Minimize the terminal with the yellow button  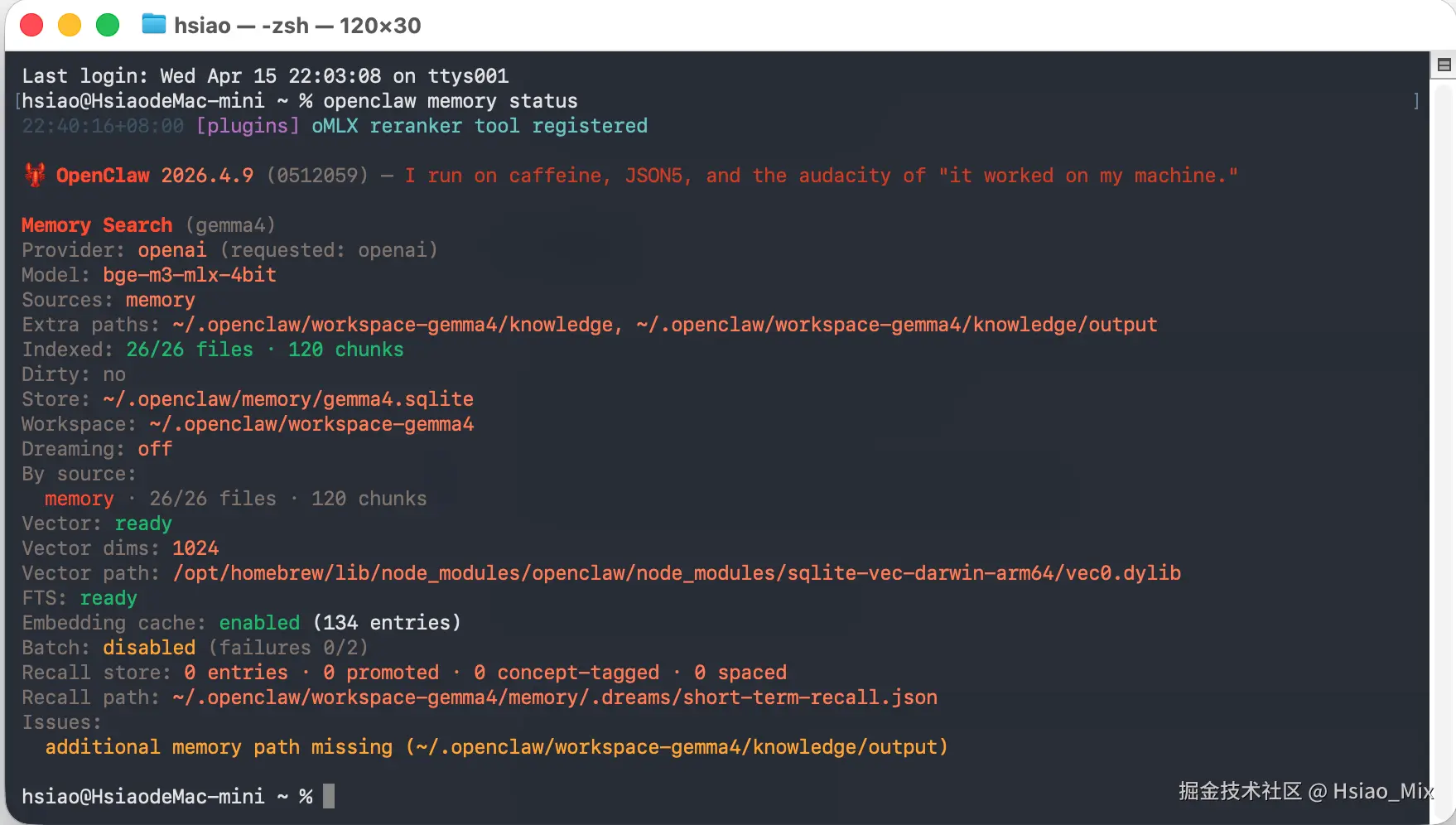[x=70, y=26]
